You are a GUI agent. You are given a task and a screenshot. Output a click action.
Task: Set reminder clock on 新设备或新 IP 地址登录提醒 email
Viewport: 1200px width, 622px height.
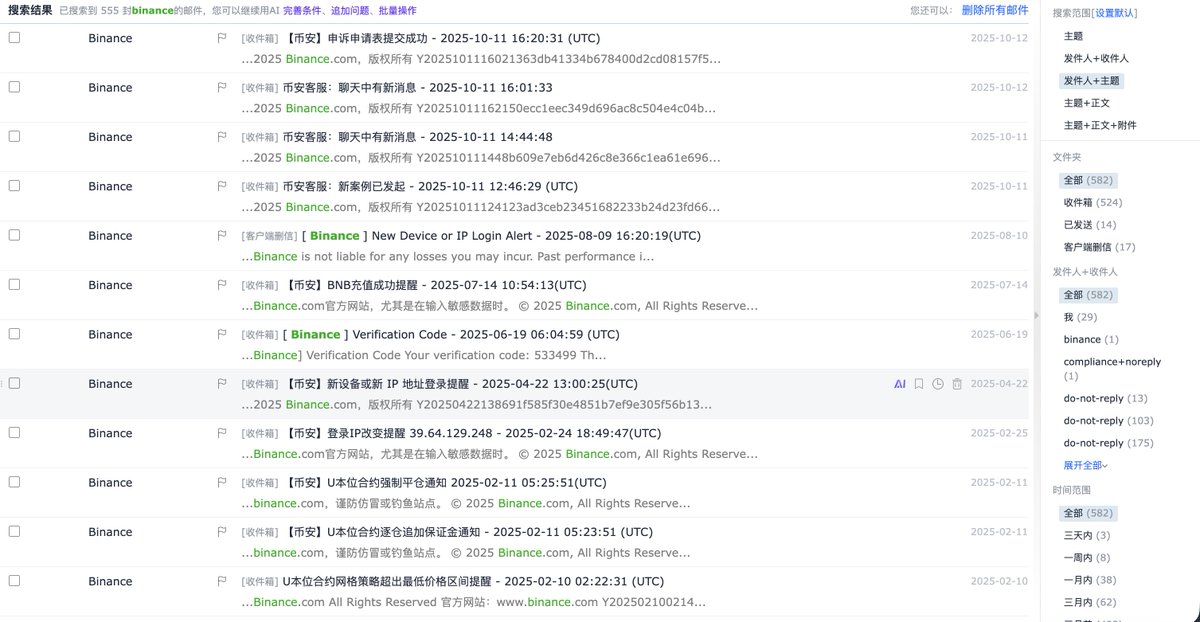point(938,384)
